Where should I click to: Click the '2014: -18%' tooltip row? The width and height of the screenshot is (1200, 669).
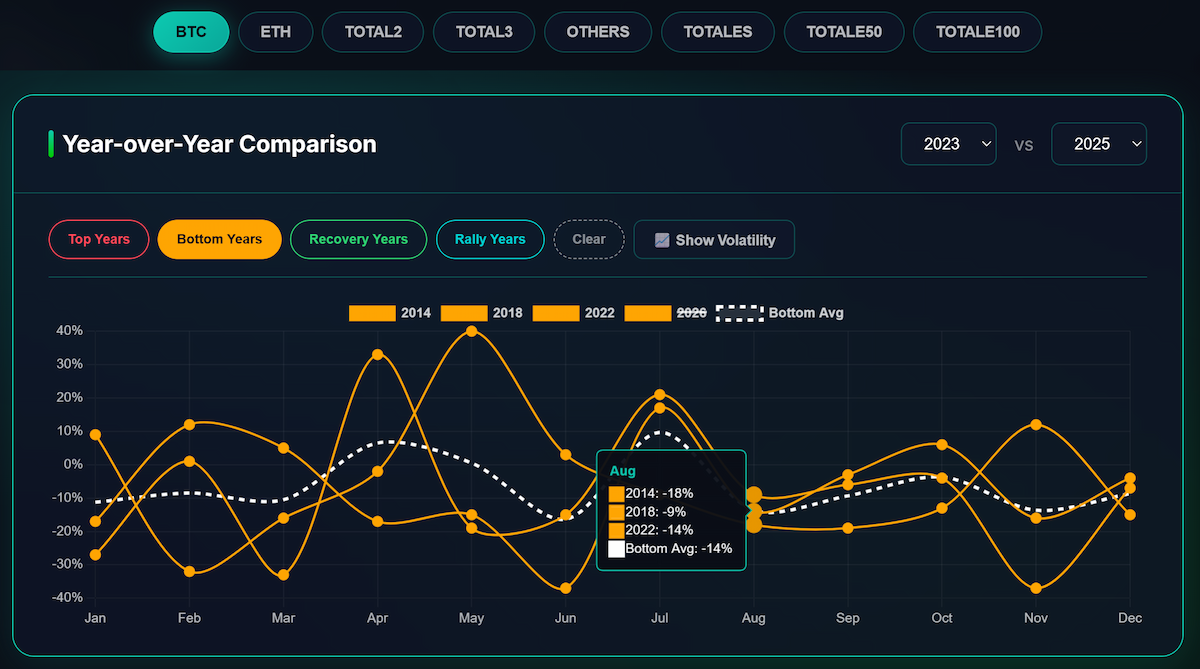[651, 493]
